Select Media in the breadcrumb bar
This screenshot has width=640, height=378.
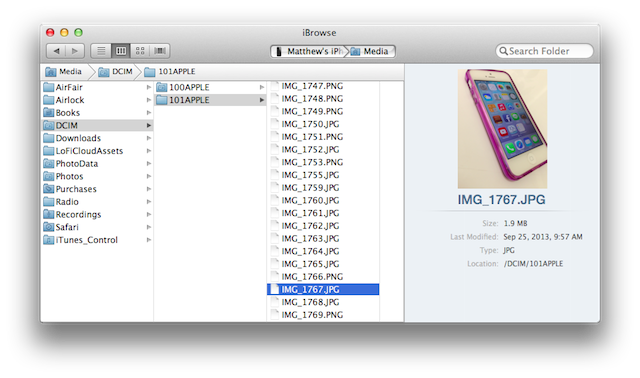pos(63,72)
